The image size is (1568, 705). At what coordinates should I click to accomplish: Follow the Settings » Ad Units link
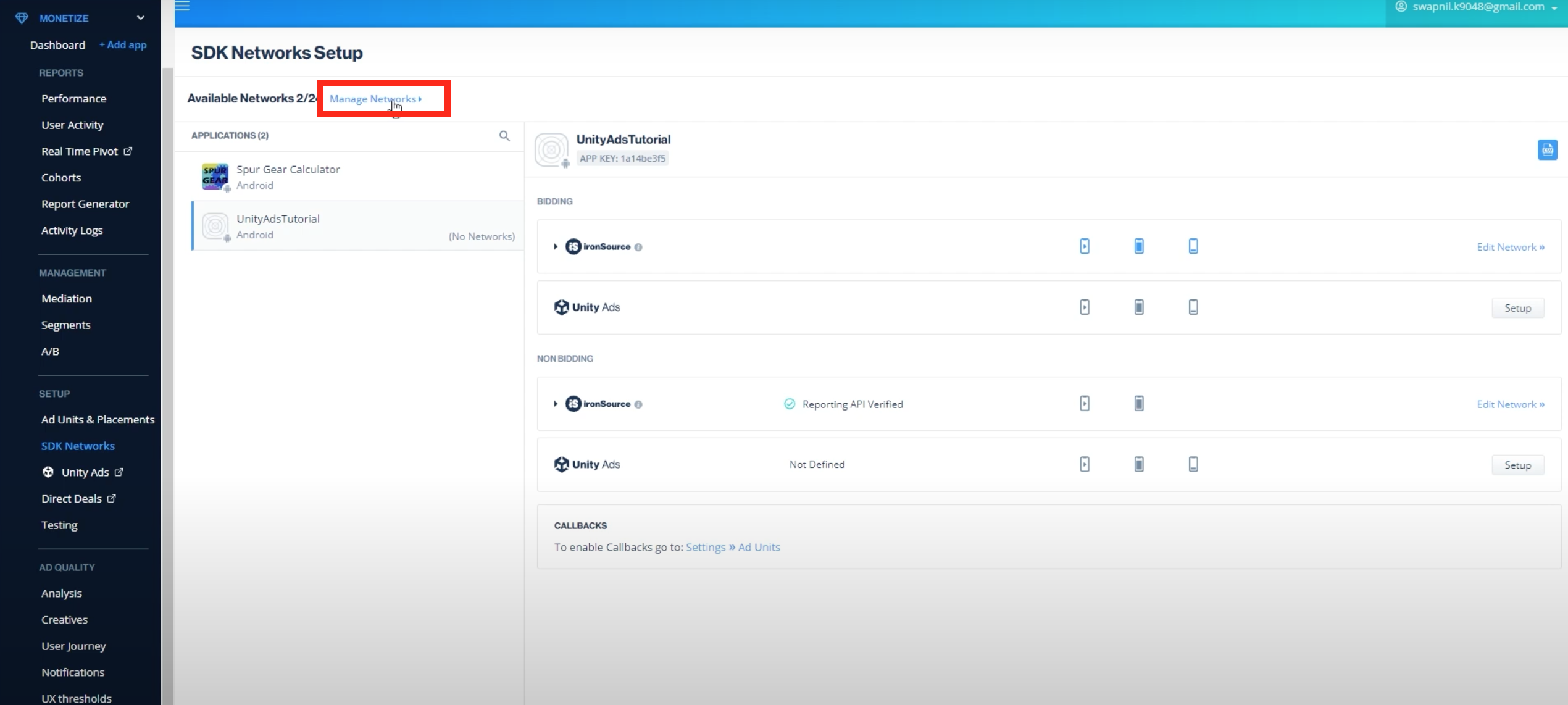(733, 548)
